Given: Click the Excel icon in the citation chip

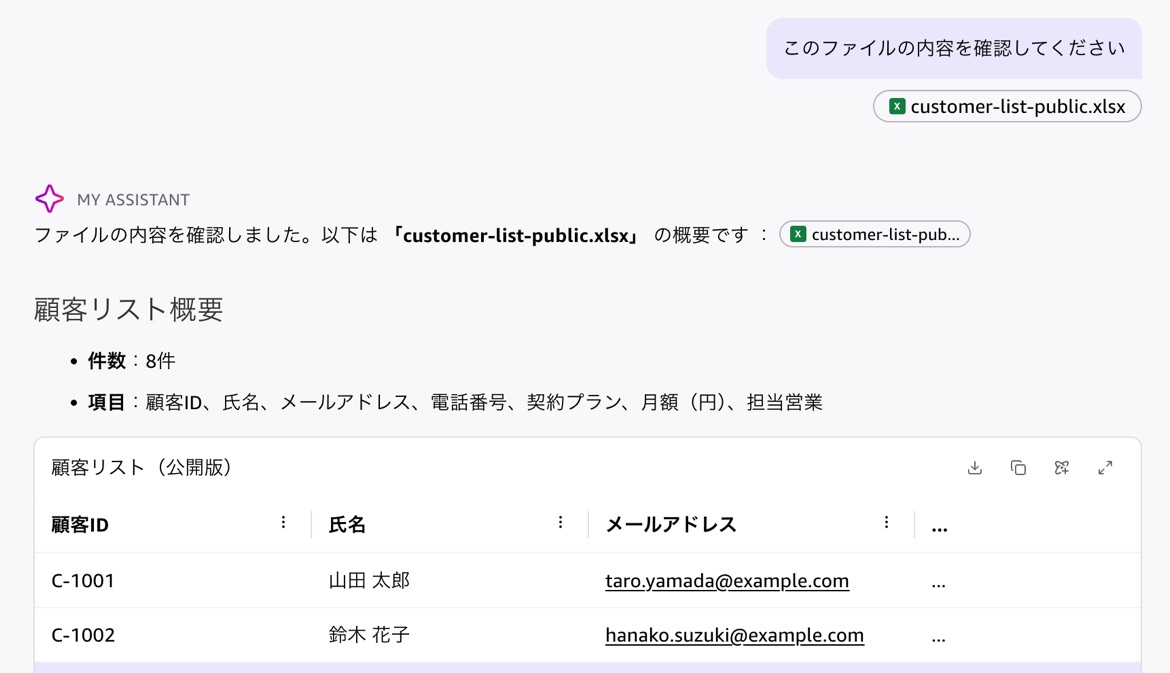Looking at the screenshot, I should click(798, 234).
